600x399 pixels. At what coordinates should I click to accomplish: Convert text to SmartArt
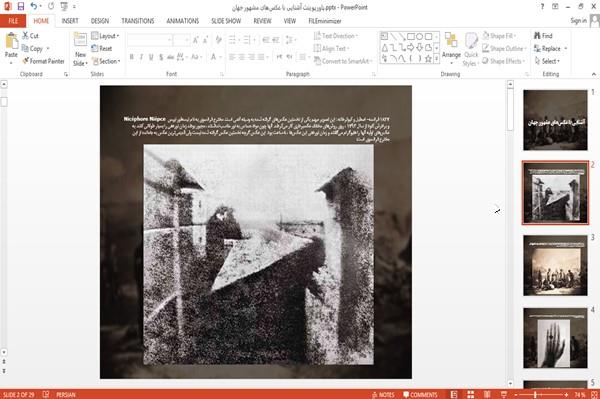tap(343, 61)
